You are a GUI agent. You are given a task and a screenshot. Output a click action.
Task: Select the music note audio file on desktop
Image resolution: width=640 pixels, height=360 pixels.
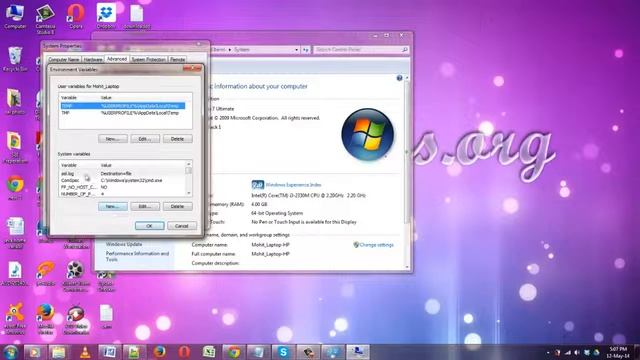pyautogui.click(x=15, y=273)
